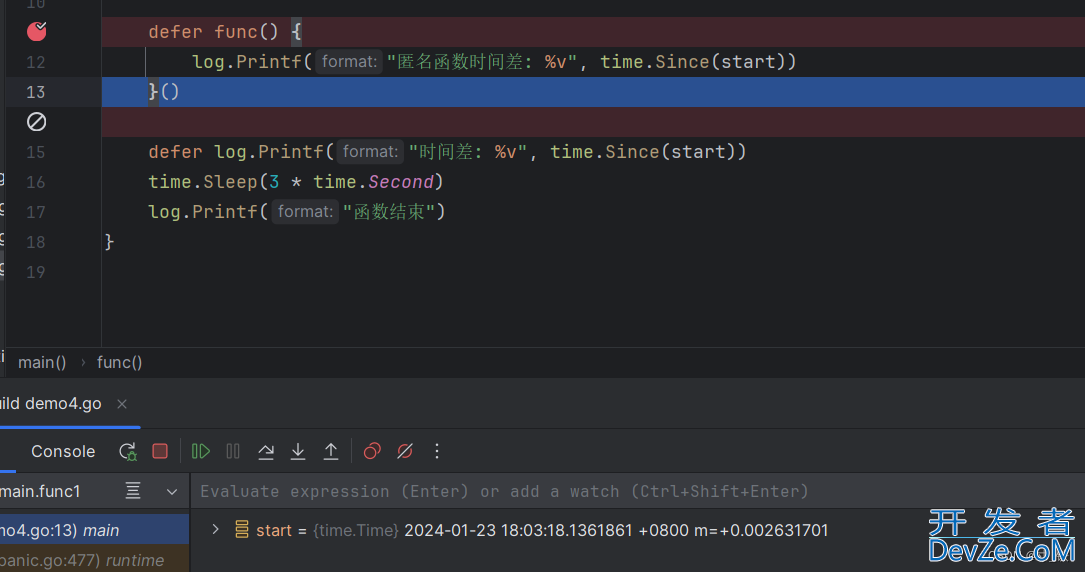Click time.Second on the Sleep line
Screen dimensions: 1085x572
click(x=373, y=182)
